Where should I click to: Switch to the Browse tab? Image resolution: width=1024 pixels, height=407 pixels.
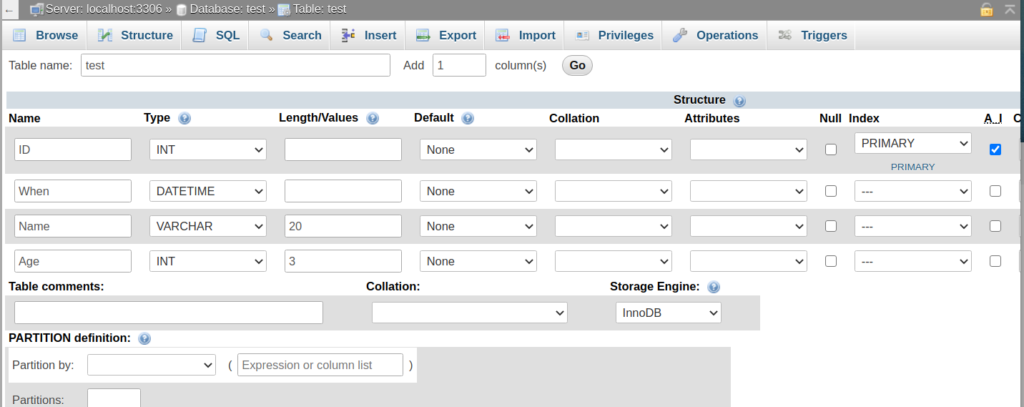[x=45, y=35]
